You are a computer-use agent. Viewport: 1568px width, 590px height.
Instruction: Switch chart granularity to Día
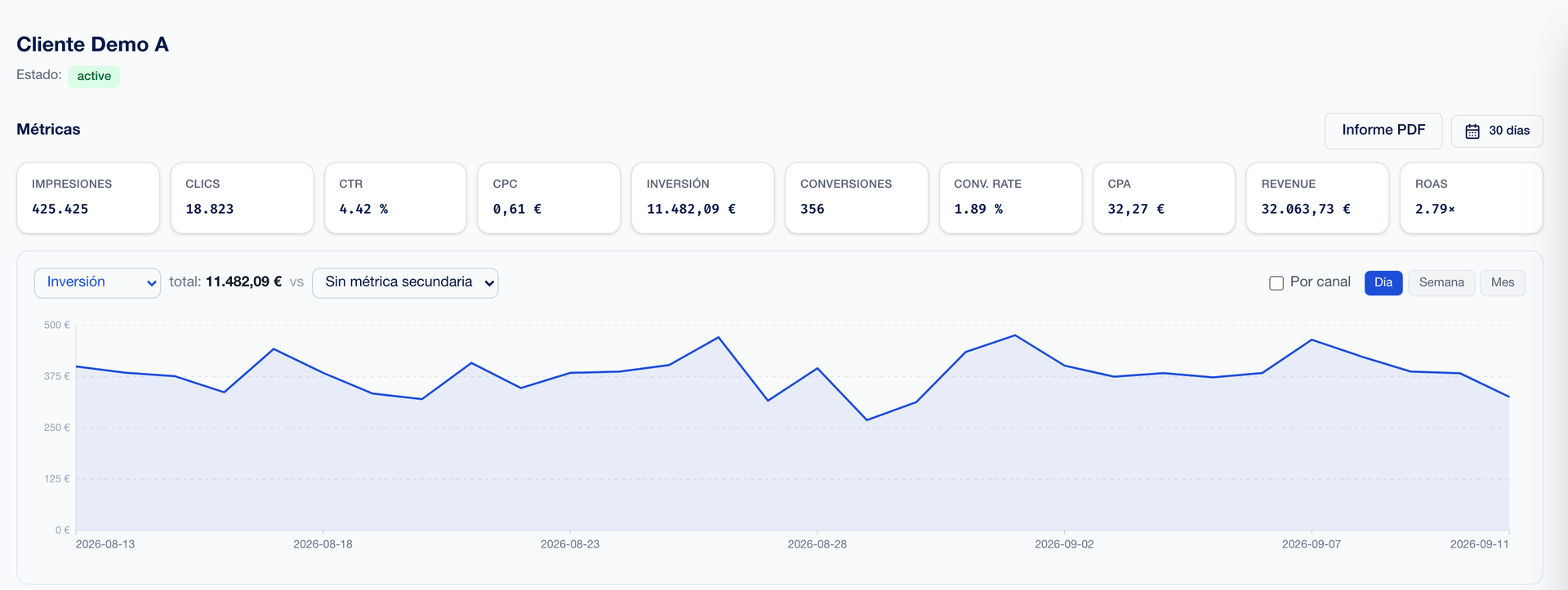(1383, 282)
